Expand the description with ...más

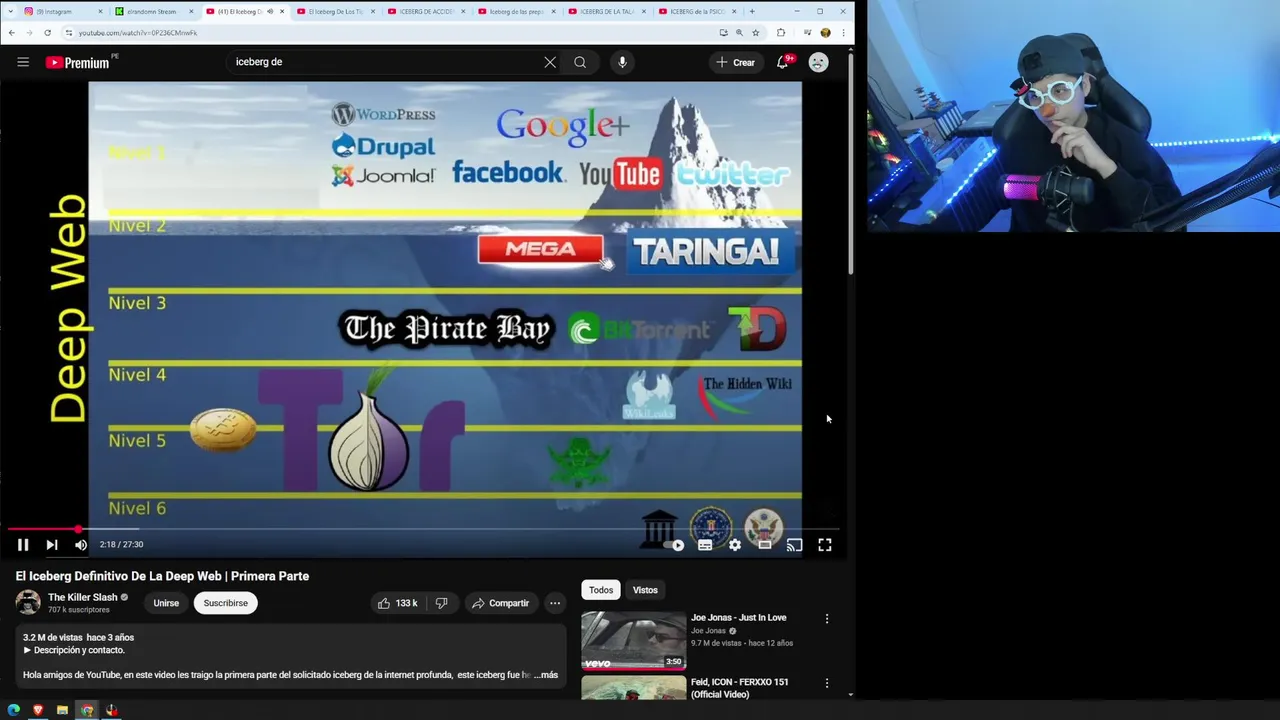click(x=546, y=675)
